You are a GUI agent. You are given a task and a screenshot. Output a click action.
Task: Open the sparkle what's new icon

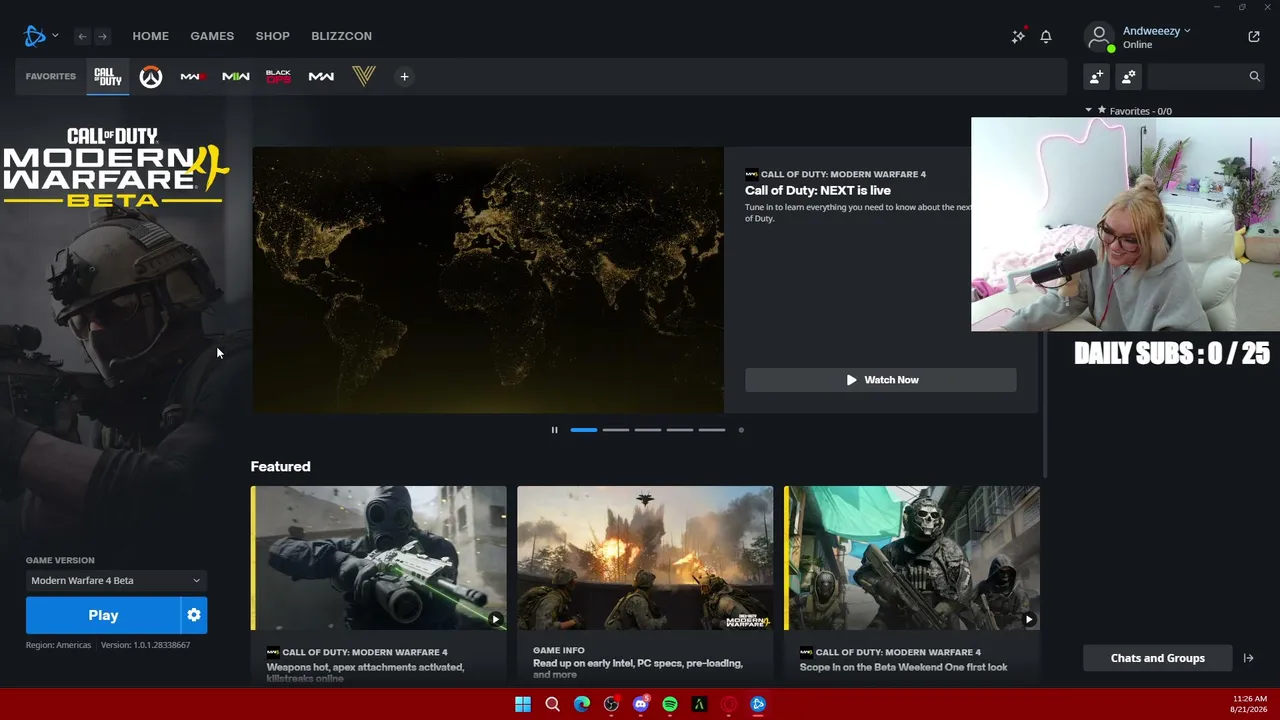(1018, 36)
